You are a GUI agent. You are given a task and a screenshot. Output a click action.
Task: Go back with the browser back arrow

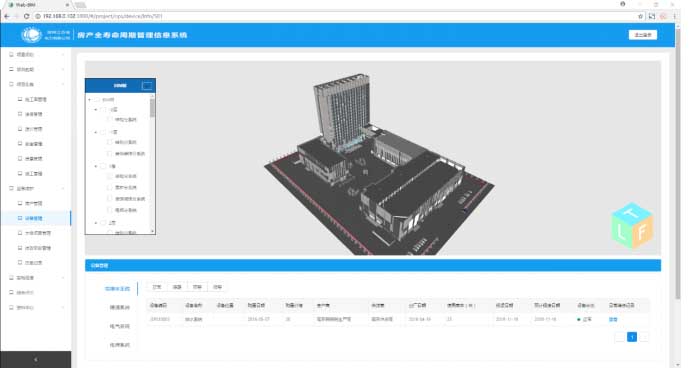point(7,16)
